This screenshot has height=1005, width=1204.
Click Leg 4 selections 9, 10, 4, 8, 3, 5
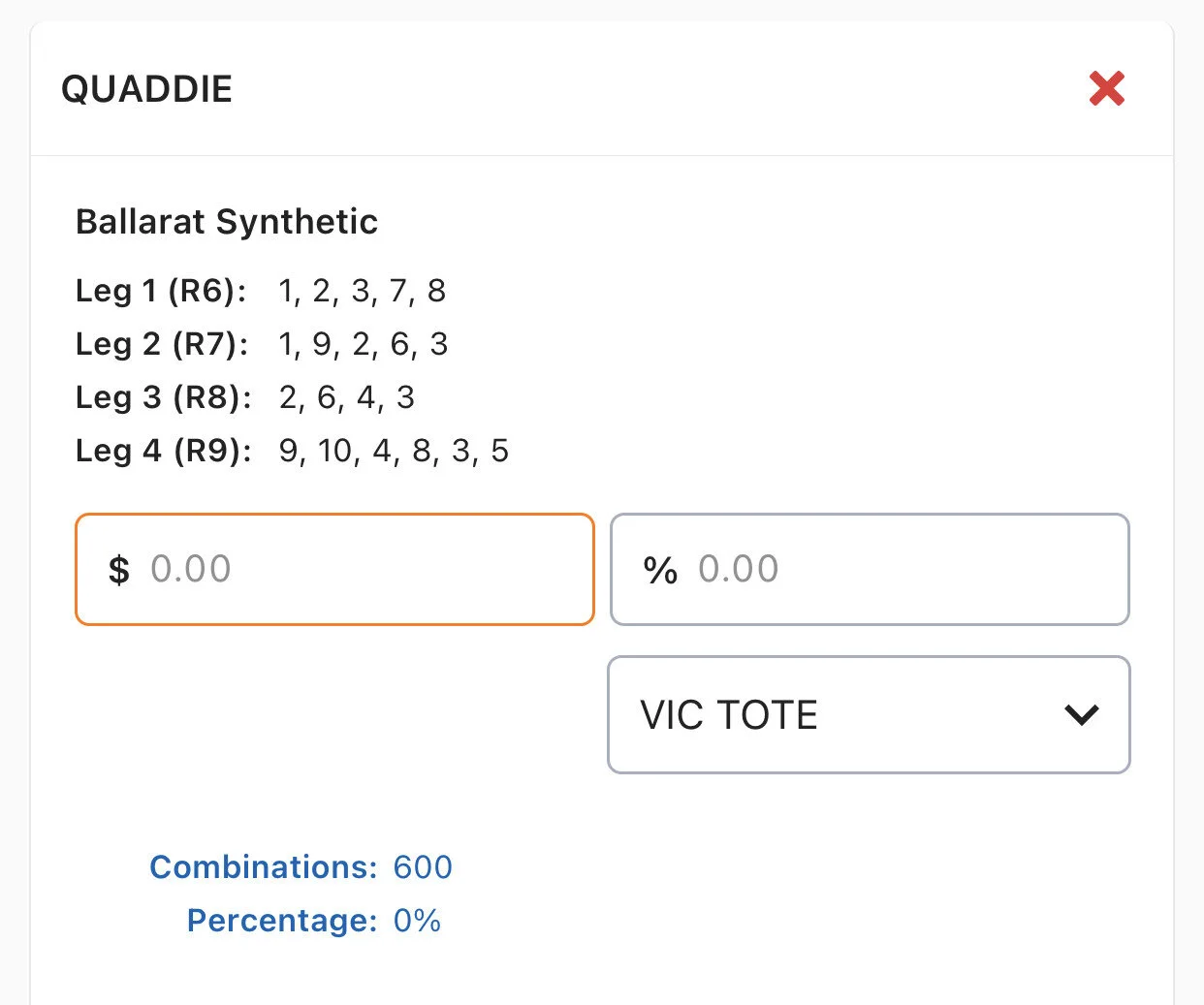[x=393, y=451]
